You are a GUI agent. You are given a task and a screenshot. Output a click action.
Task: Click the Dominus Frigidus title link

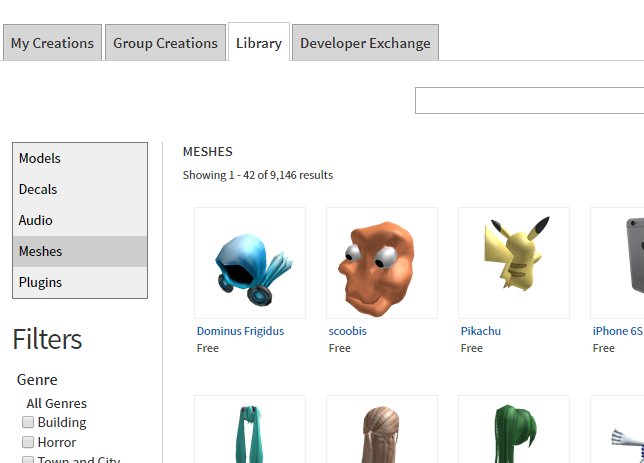(240, 331)
